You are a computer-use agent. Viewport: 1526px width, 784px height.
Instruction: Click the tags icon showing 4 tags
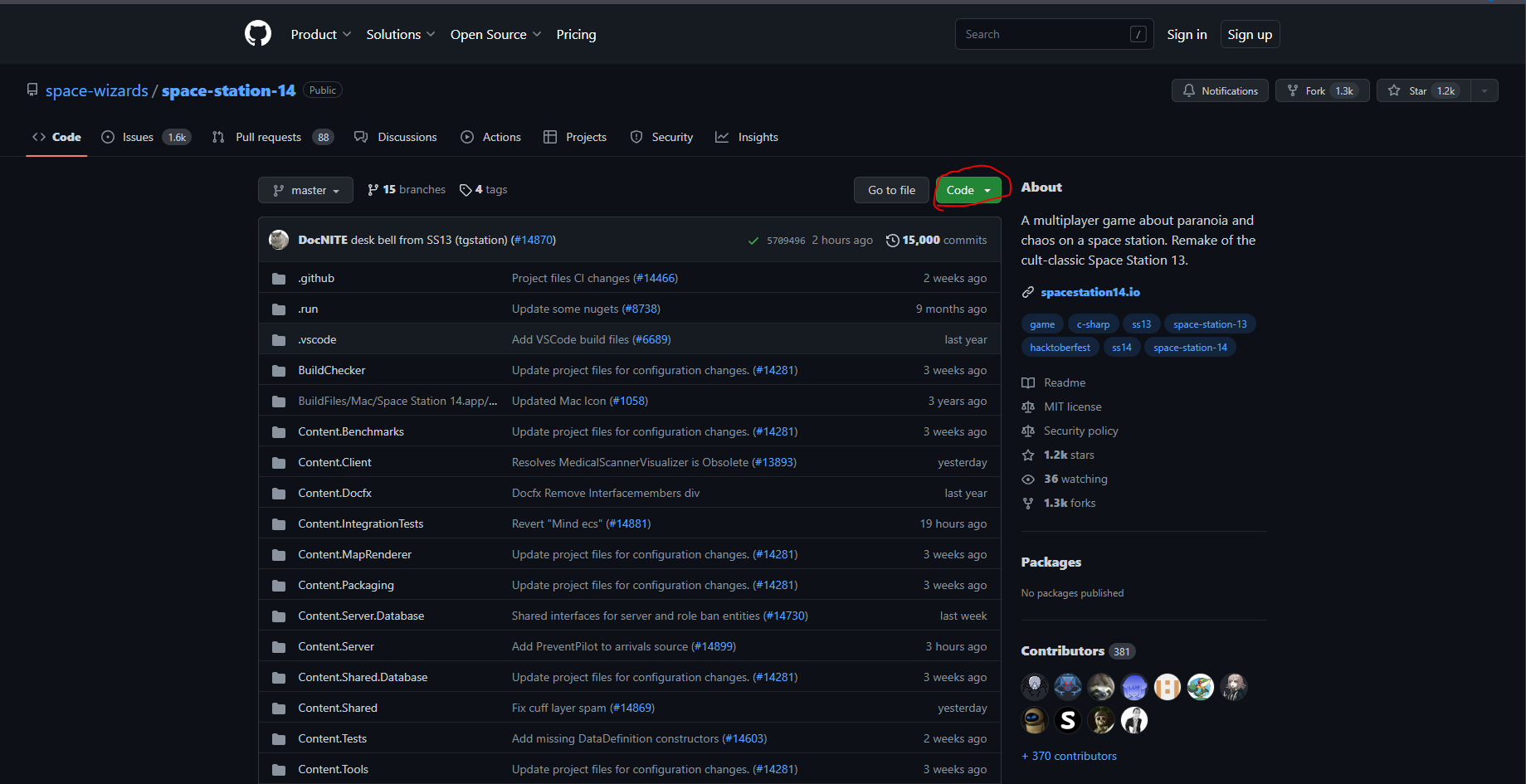coord(466,190)
